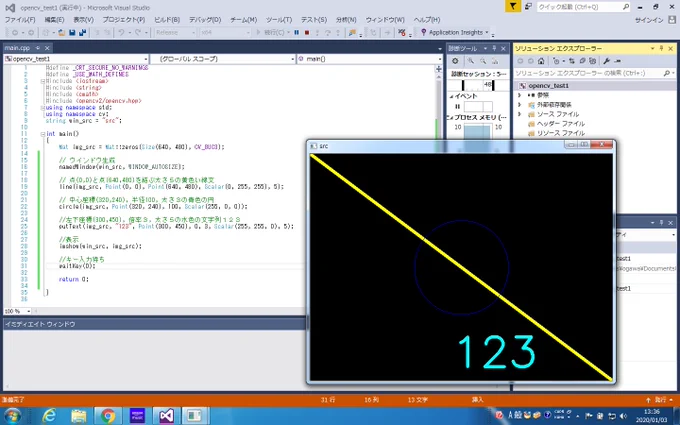Click the 続行(C) continue button

(273, 33)
